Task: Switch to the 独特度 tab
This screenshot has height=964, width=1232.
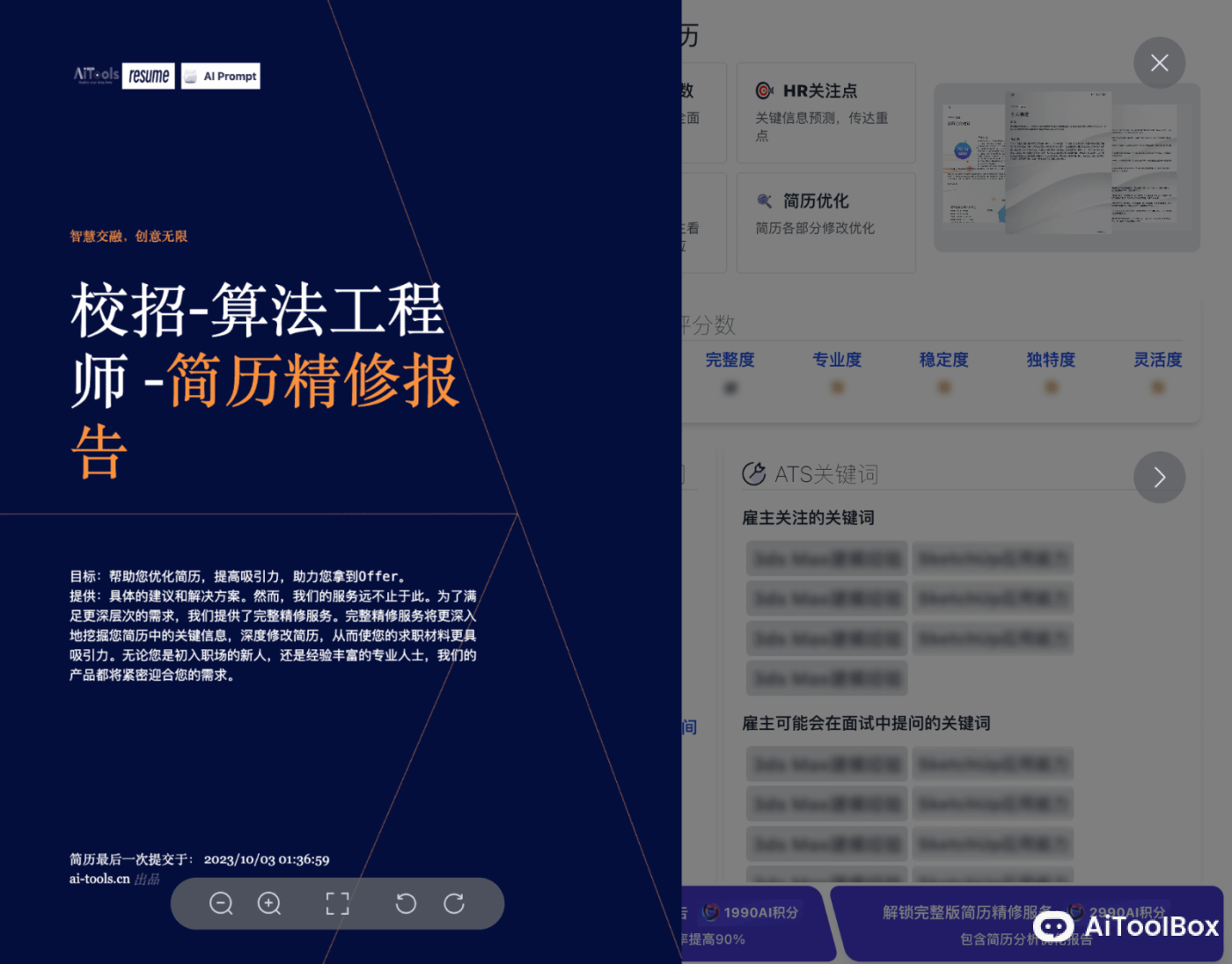Action: click(x=1051, y=360)
